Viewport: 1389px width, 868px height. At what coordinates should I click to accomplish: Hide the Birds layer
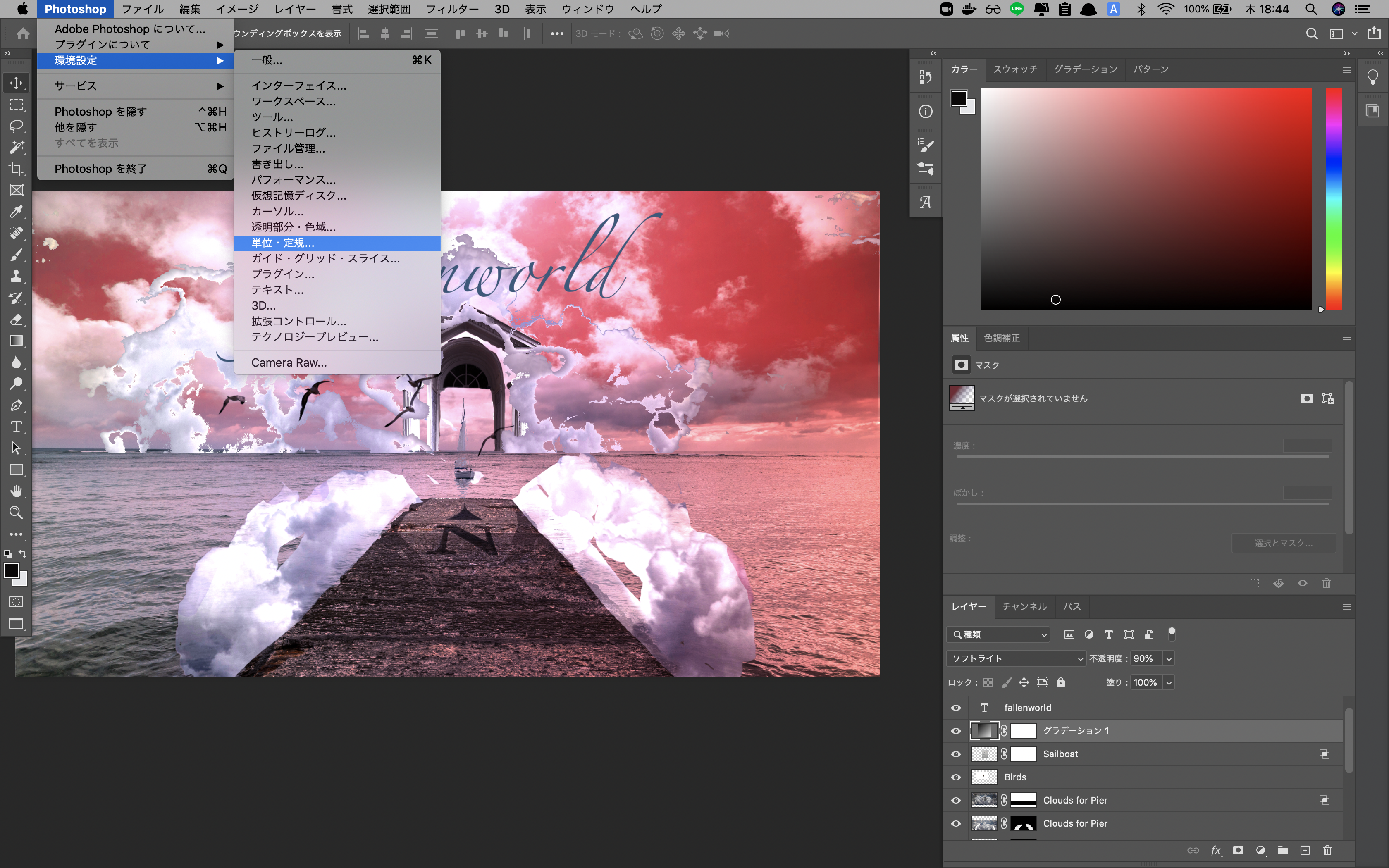(x=956, y=777)
